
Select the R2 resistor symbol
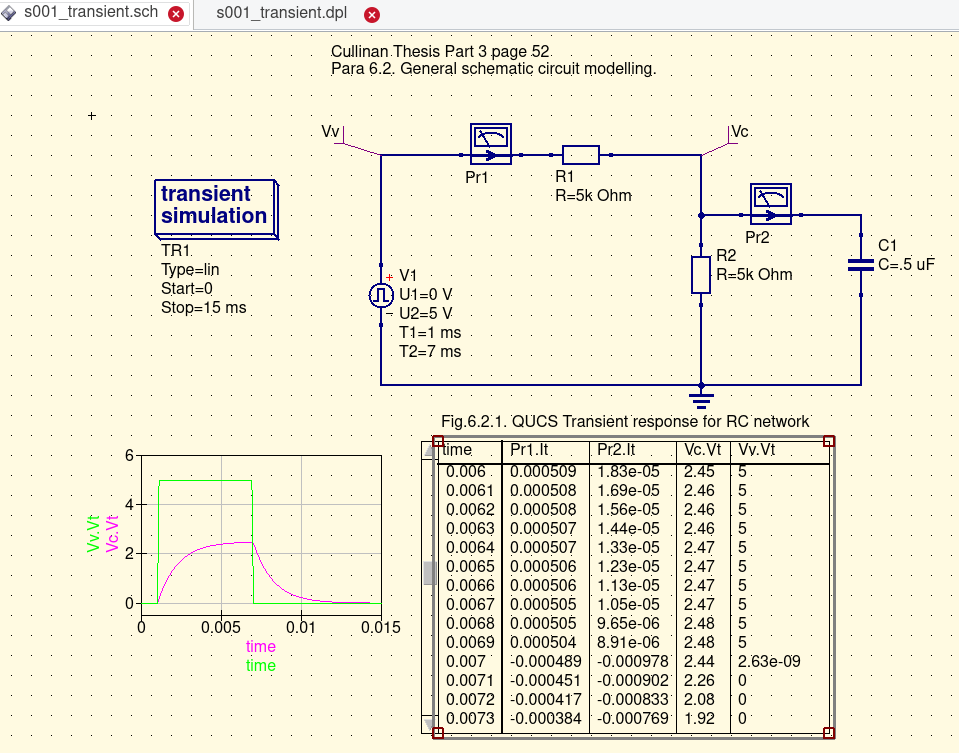[x=701, y=274]
